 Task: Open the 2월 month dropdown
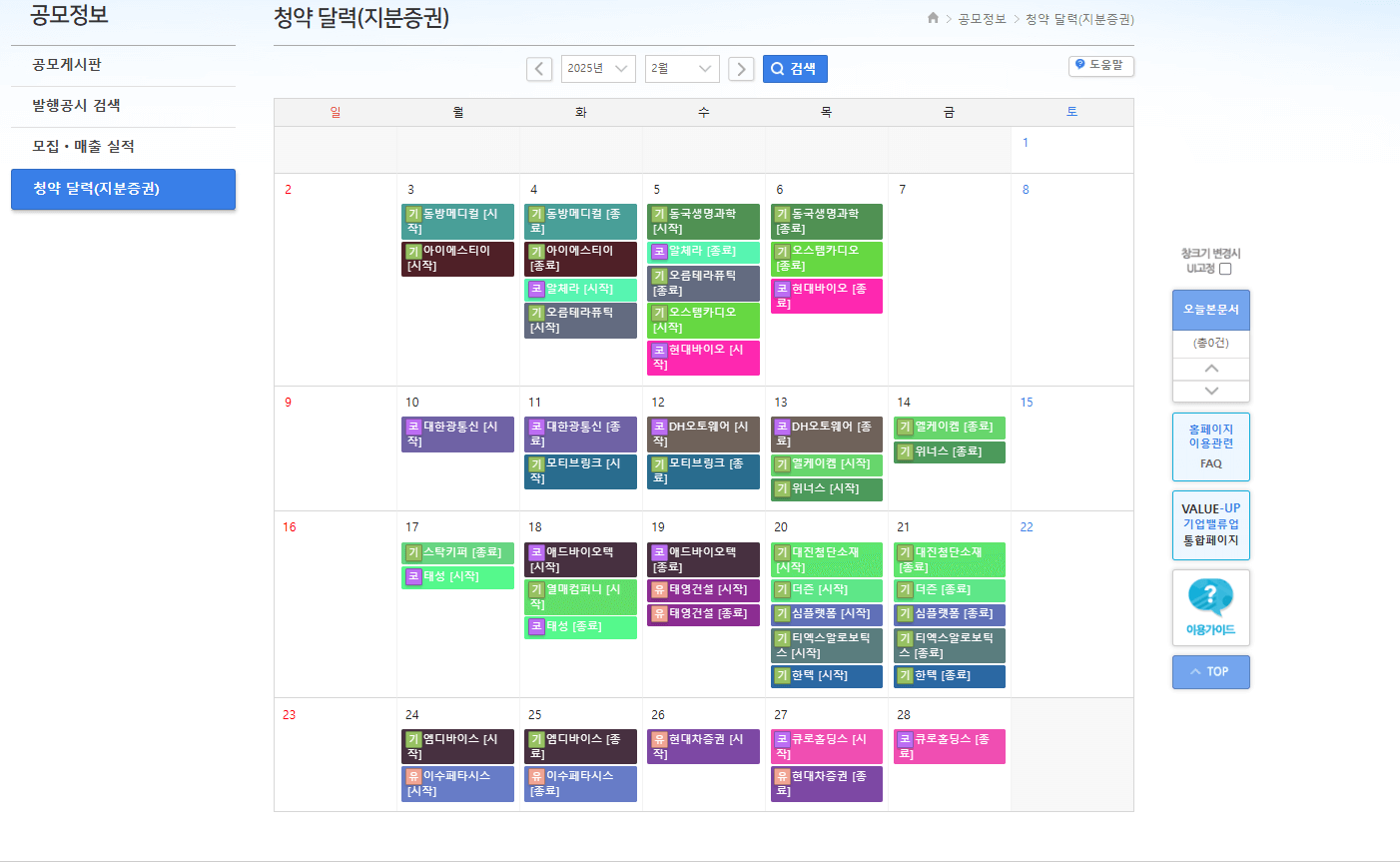[682, 68]
